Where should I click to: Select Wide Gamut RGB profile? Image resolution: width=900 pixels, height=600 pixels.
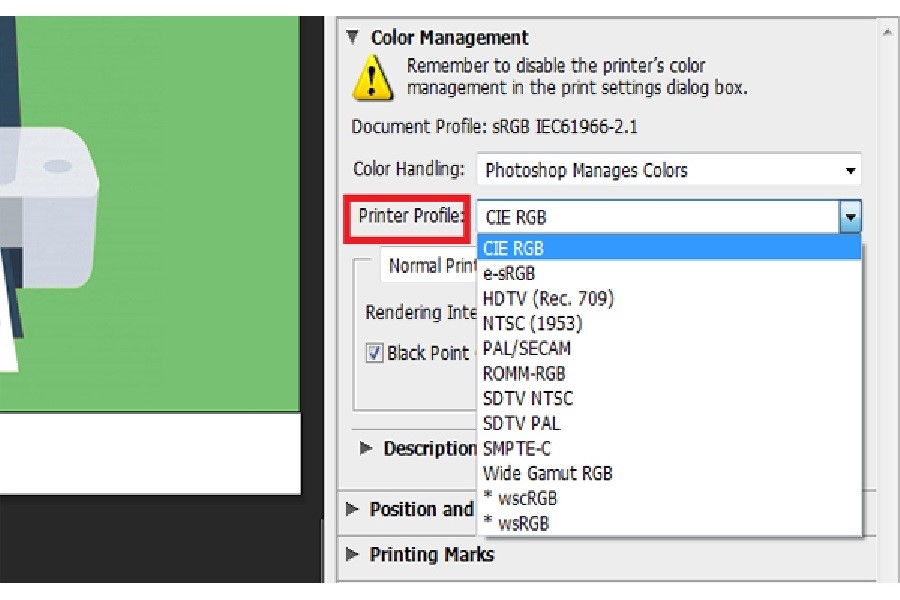pyautogui.click(x=548, y=473)
